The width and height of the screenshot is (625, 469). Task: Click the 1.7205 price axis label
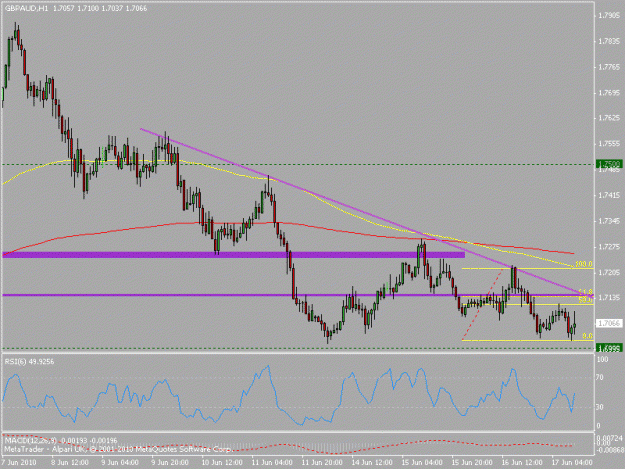609,272
